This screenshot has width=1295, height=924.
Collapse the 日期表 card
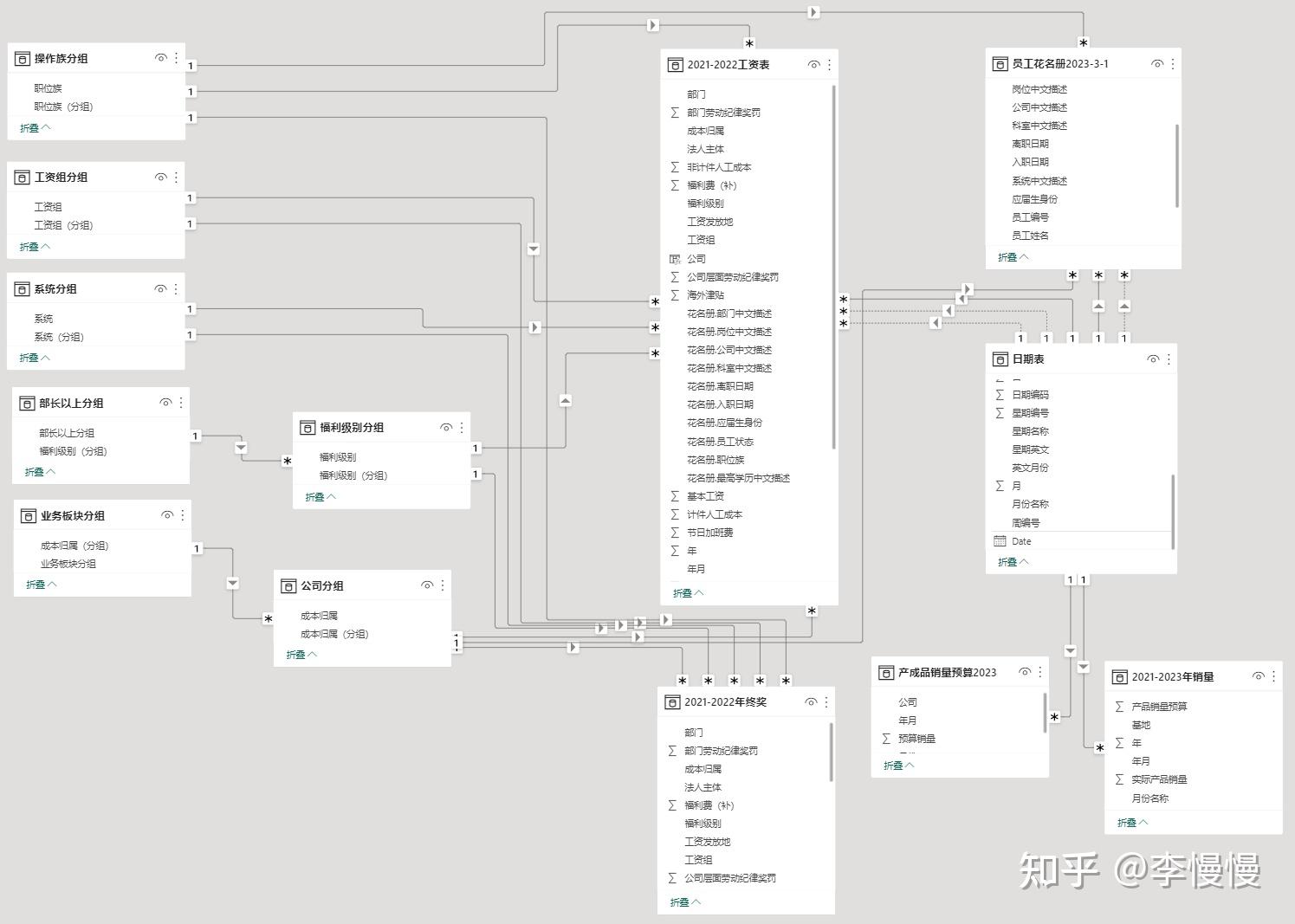coord(1013,562)
